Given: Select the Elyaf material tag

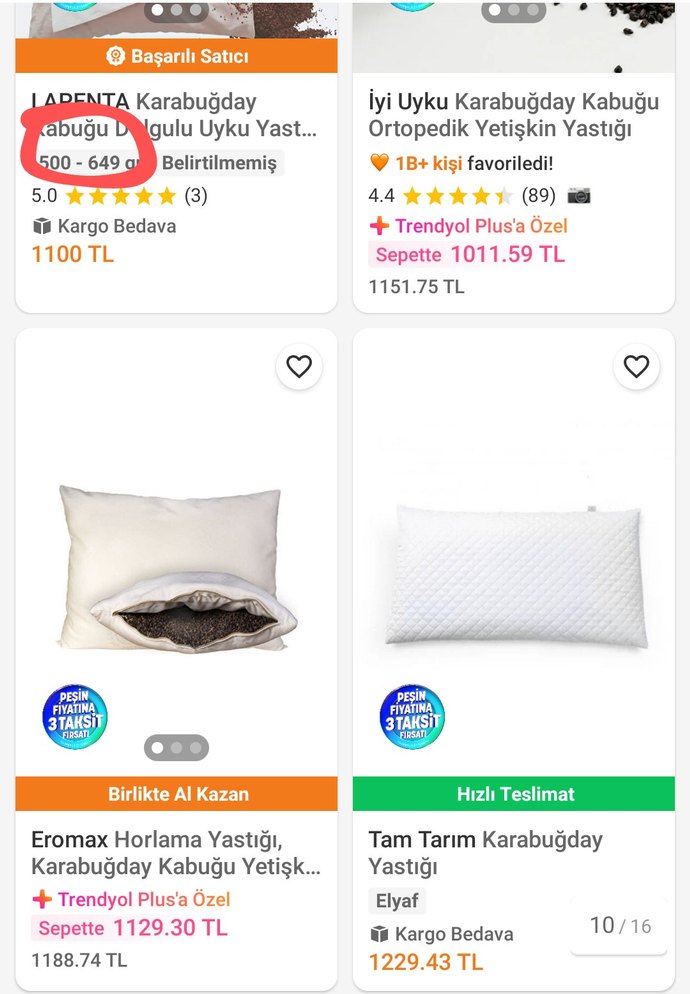Looking at the screenshot, I should (397, 901).
